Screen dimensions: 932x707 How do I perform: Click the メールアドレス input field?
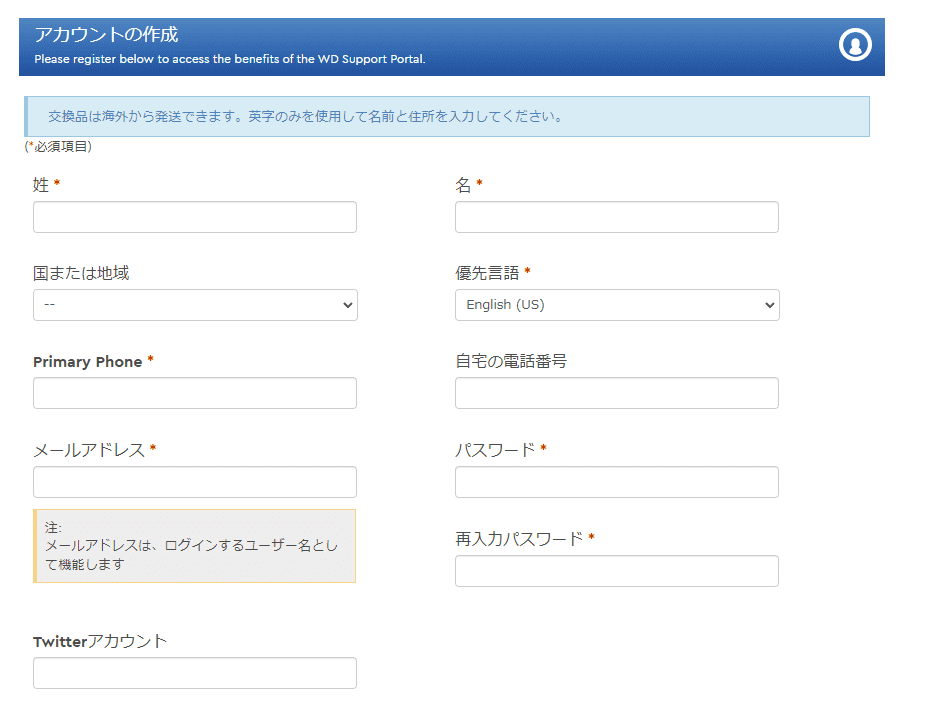pos(195,482)
